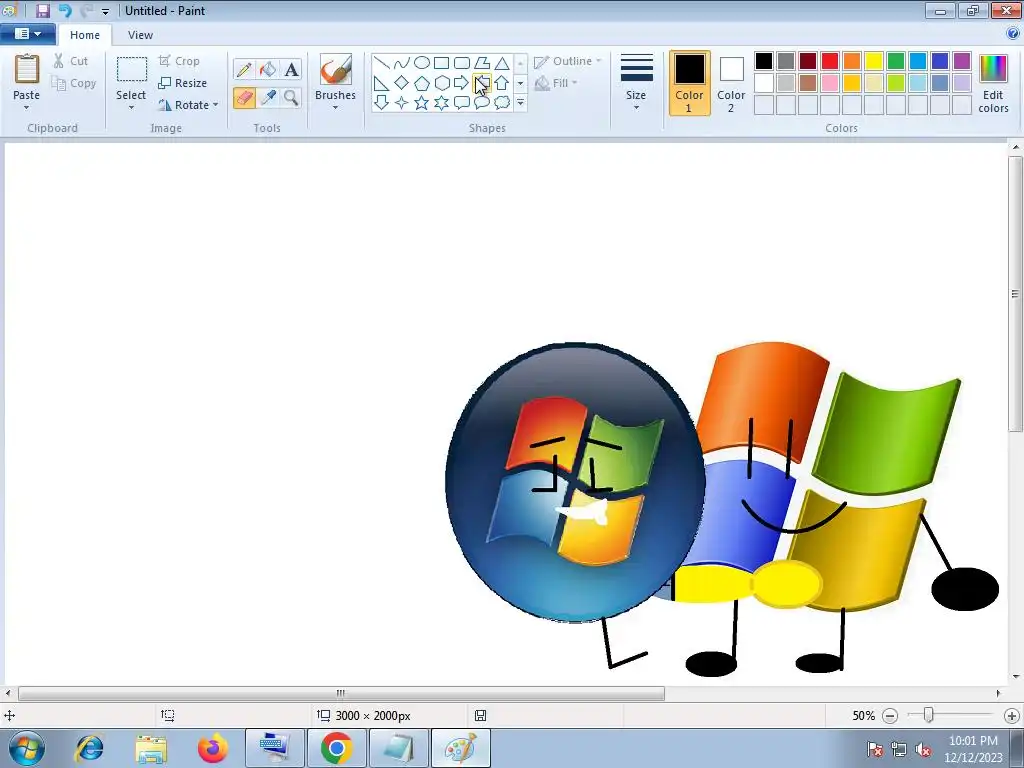Viewport: 1024px width, 768px height.
Task: Open the Paint Help question mark
Action: click(1013, 34)
